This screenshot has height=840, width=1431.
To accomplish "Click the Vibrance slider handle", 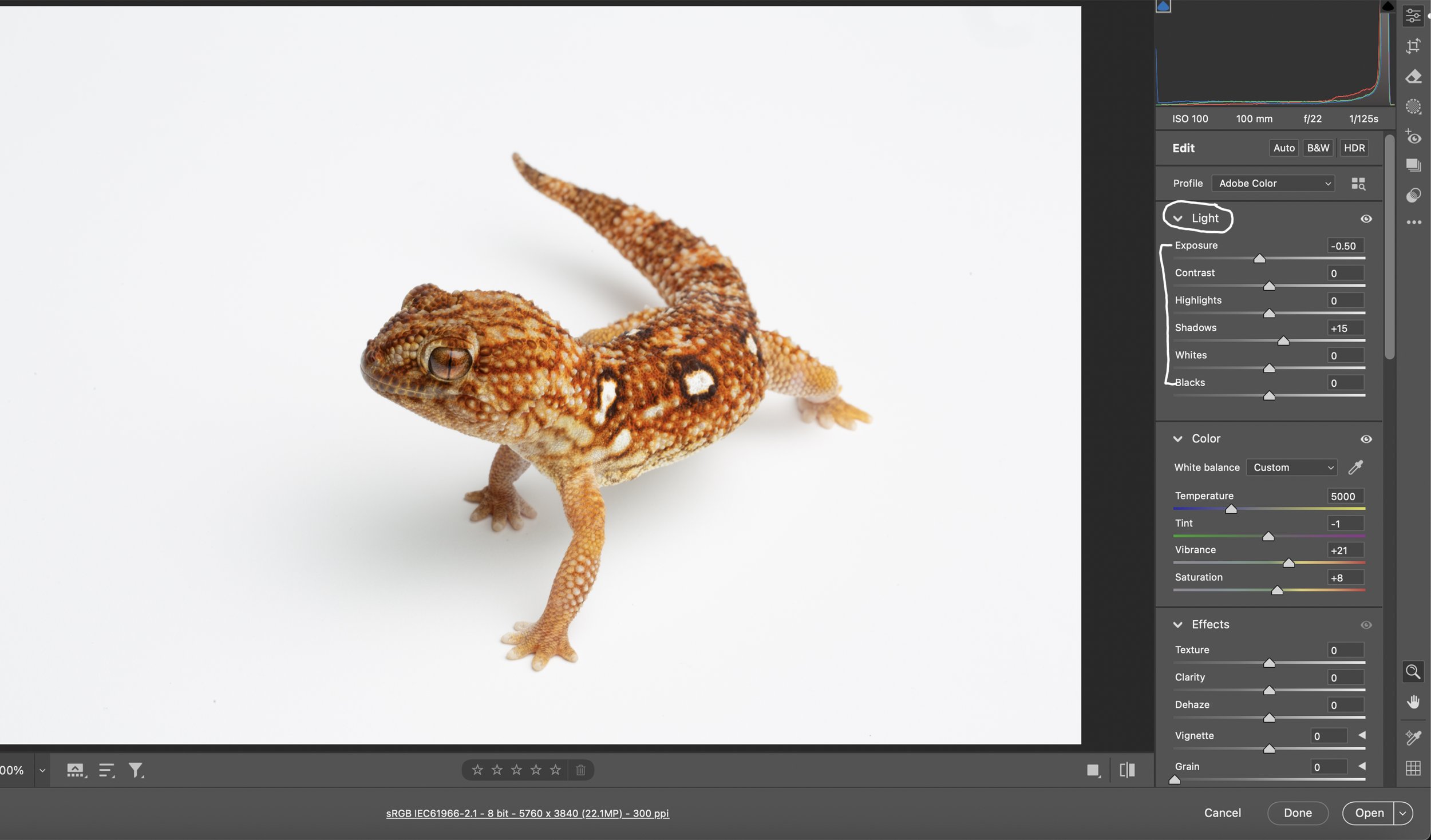I will click(x=1288, y=564).
